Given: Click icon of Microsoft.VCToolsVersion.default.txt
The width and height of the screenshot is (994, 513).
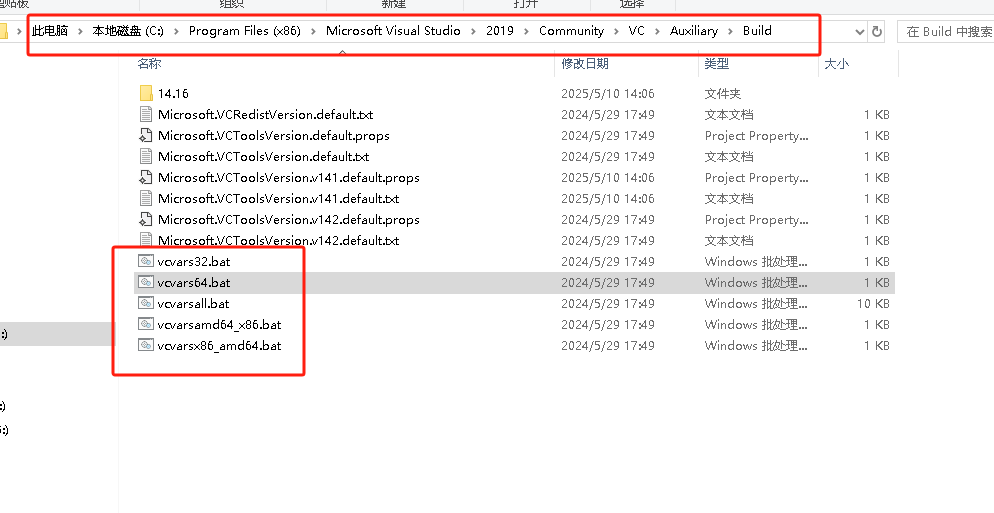Looking at the screenshot, I should point(146,156).
